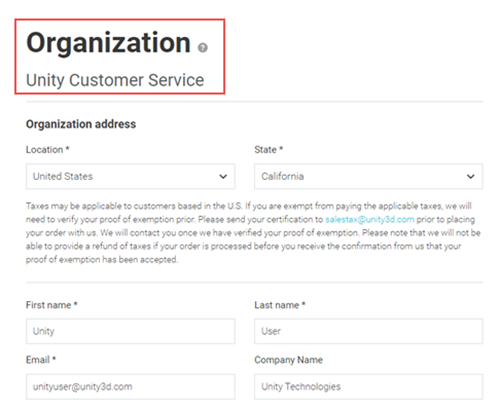Click the Unity Customer Service organization name
The image size is (500, 408).
click(x=115, y=80)
